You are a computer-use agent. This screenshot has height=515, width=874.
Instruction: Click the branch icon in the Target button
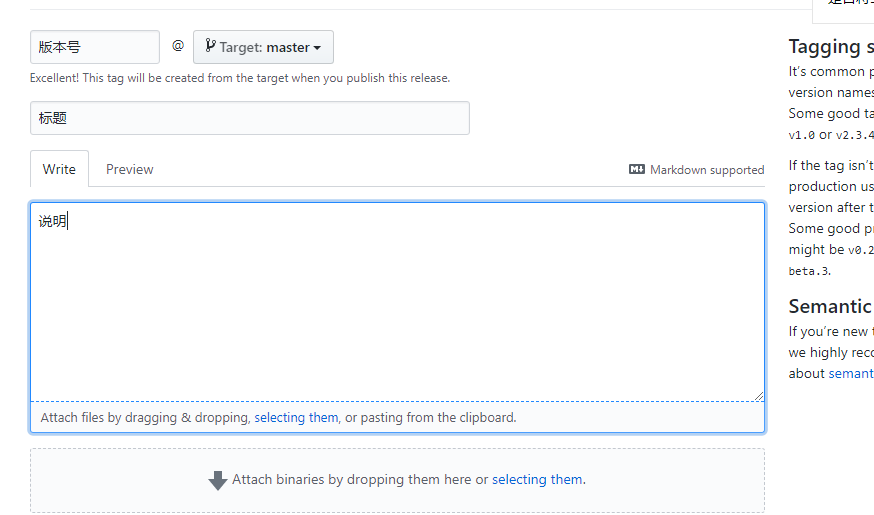[x=210, y=46]
